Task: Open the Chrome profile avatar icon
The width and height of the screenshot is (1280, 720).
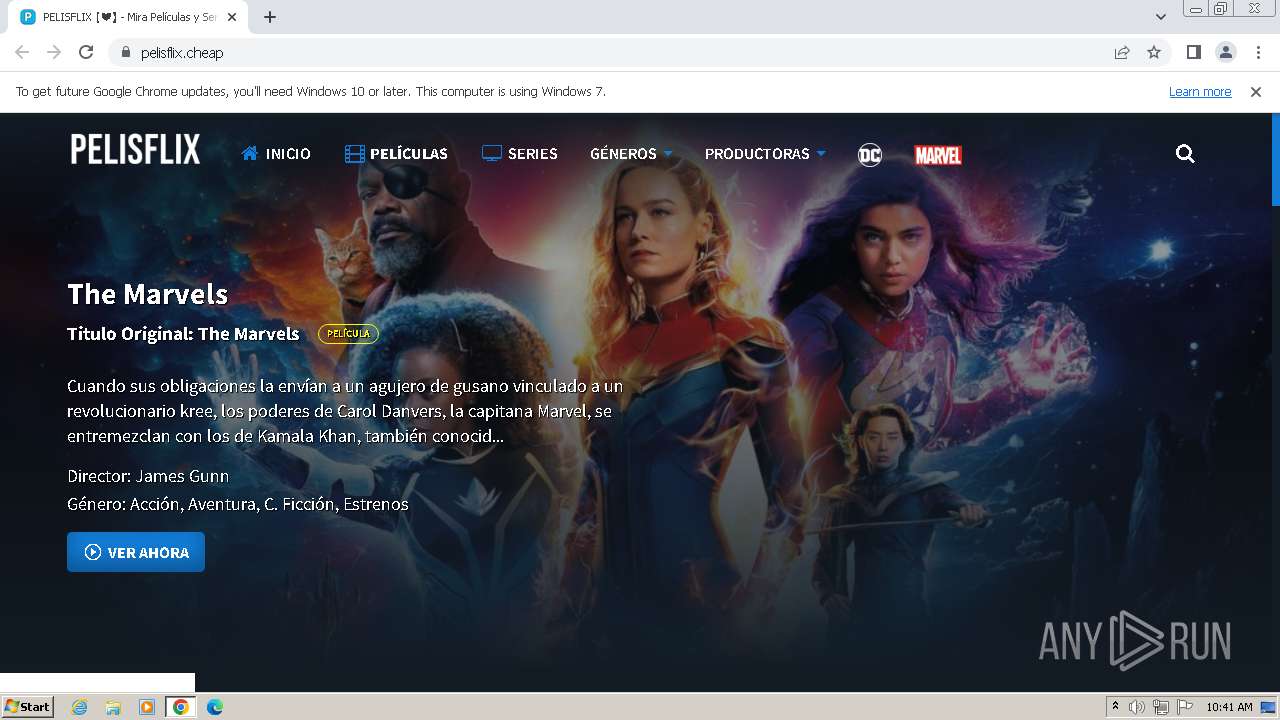Action: tap(1225, 52)
